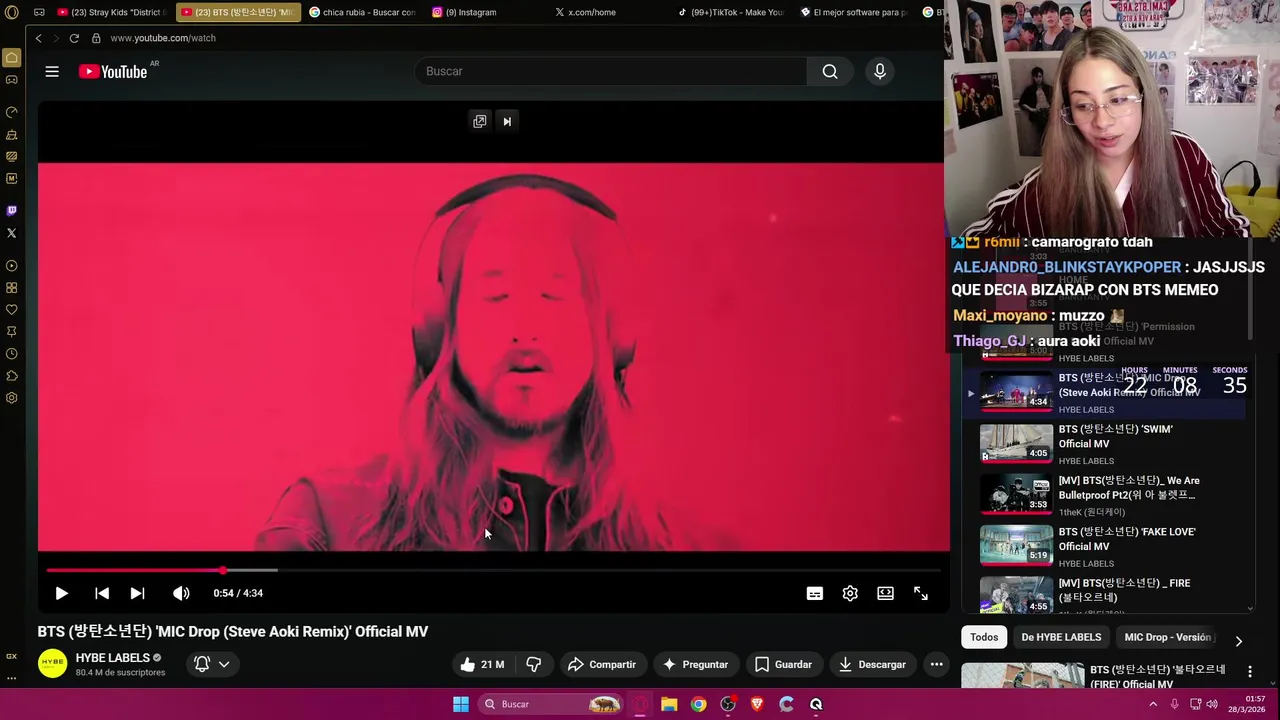Open the Windows Start button
The height and width of the screenshot is (720, 1280).
461,704
